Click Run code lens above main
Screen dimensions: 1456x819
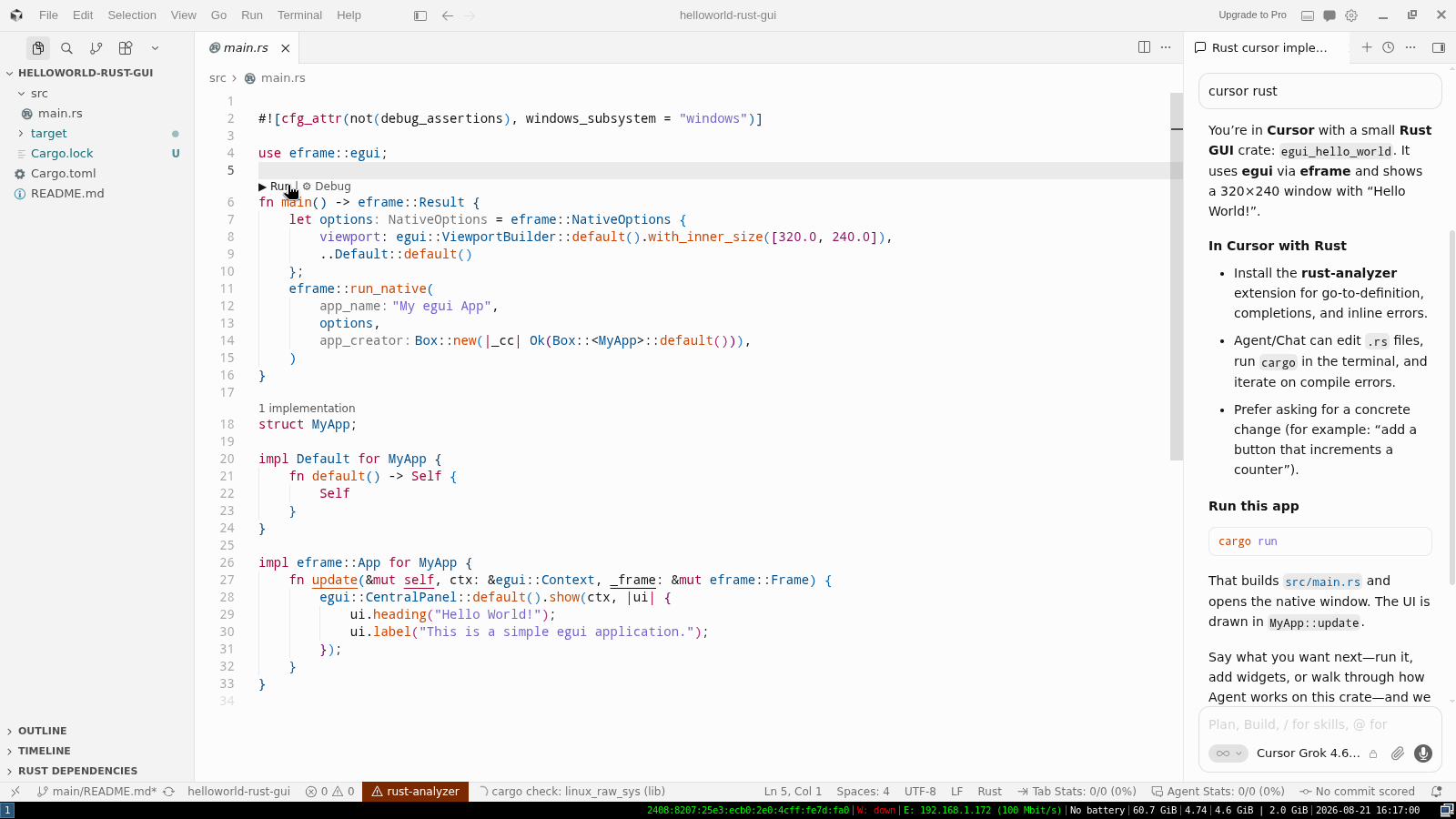(275, 187)
